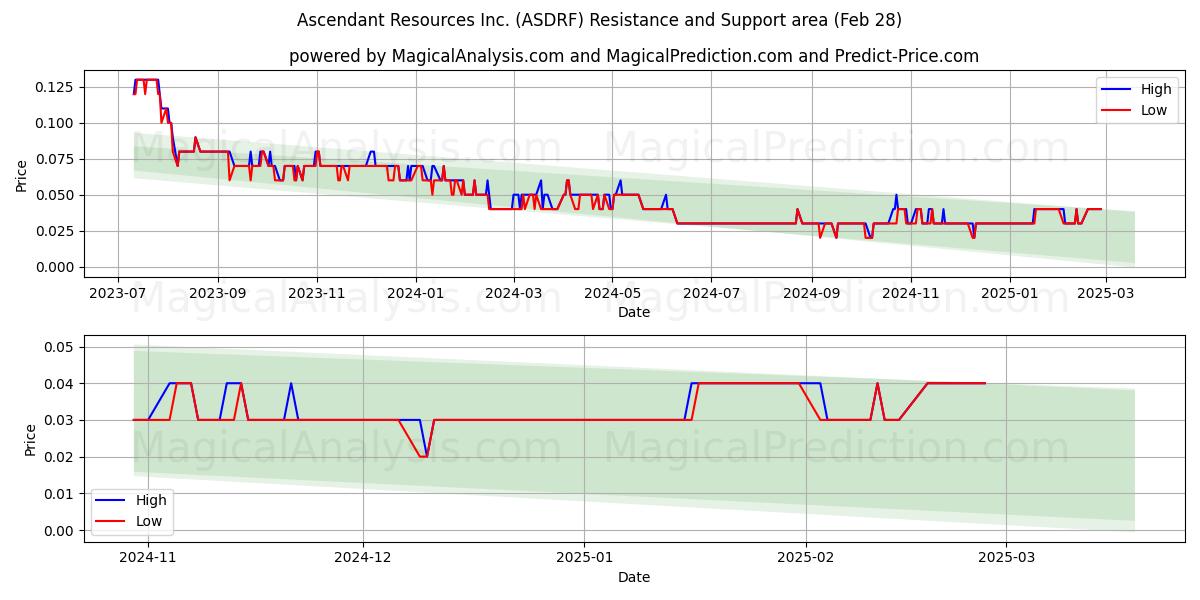Click the '2024-03' x-axis label

coord(513,294)
